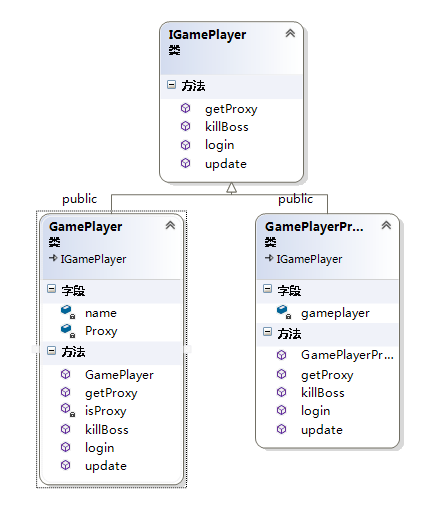The height and width of the screenshot is (524, 445).
Task: Click the private field icon beside name
Action: tap(68, 312)
